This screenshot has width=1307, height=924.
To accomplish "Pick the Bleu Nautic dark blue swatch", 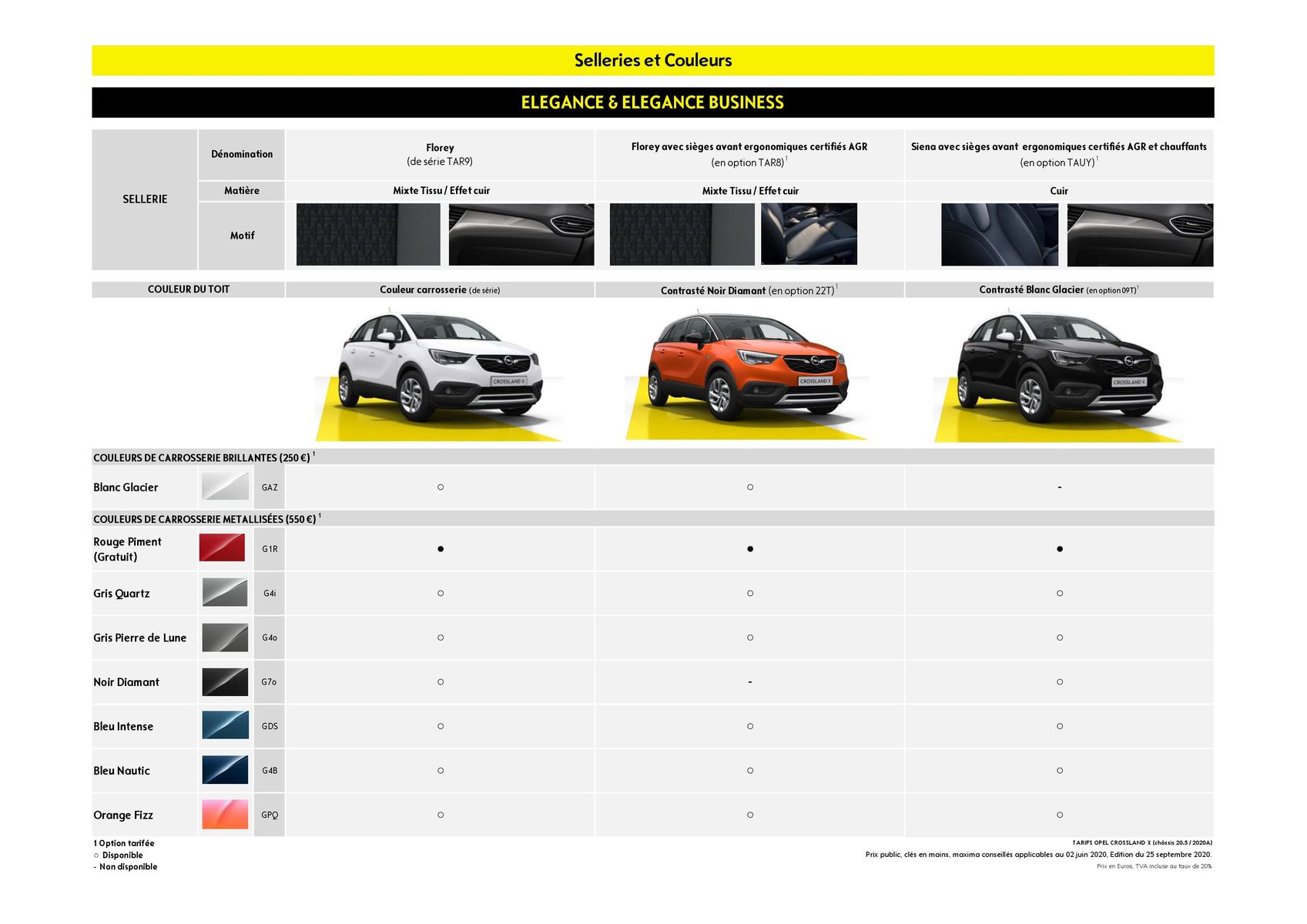I will [225, 770].
